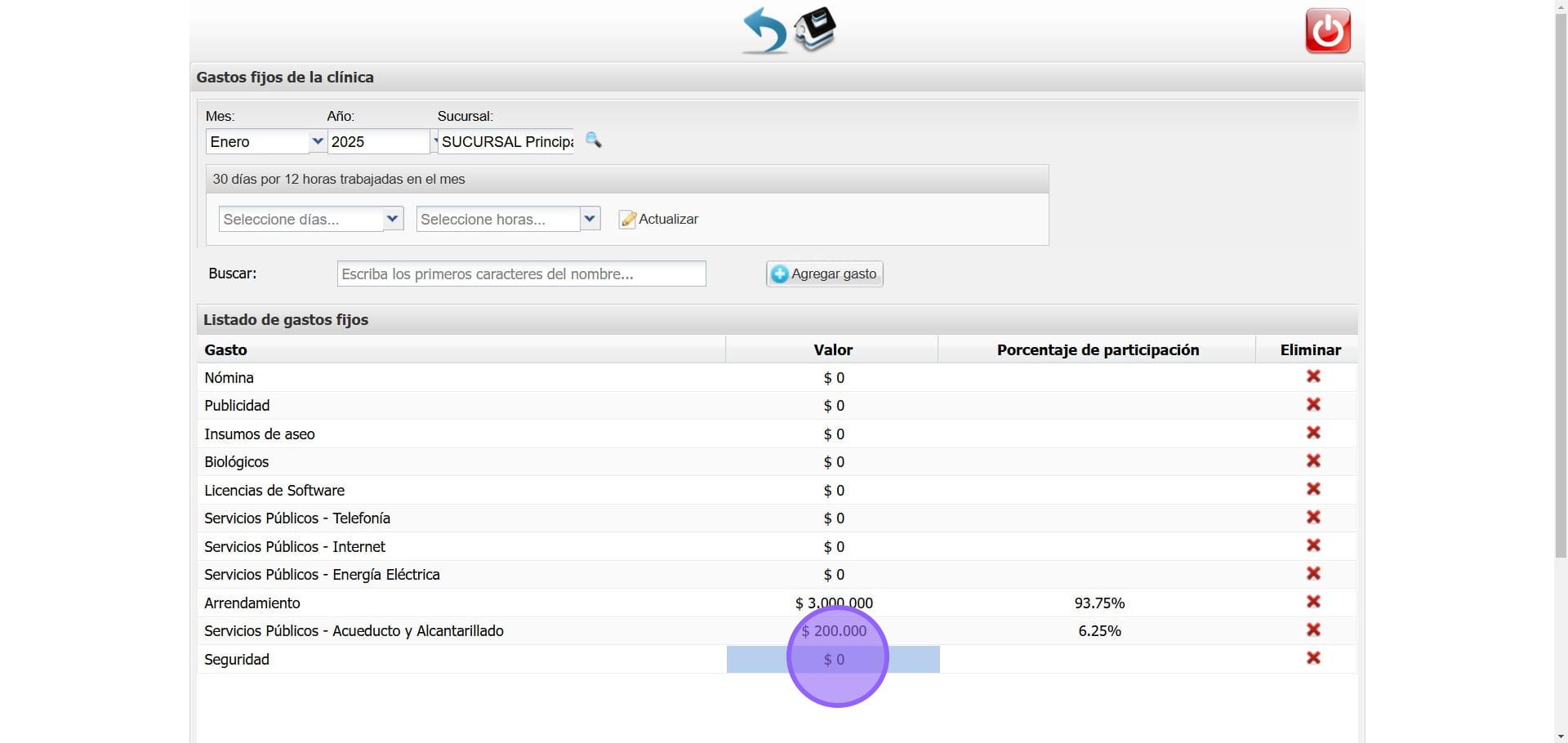Click the 30 días por 12 horas text
Image resolution: width=1568 pixels, height=743 pixels.
pos(339,179)
